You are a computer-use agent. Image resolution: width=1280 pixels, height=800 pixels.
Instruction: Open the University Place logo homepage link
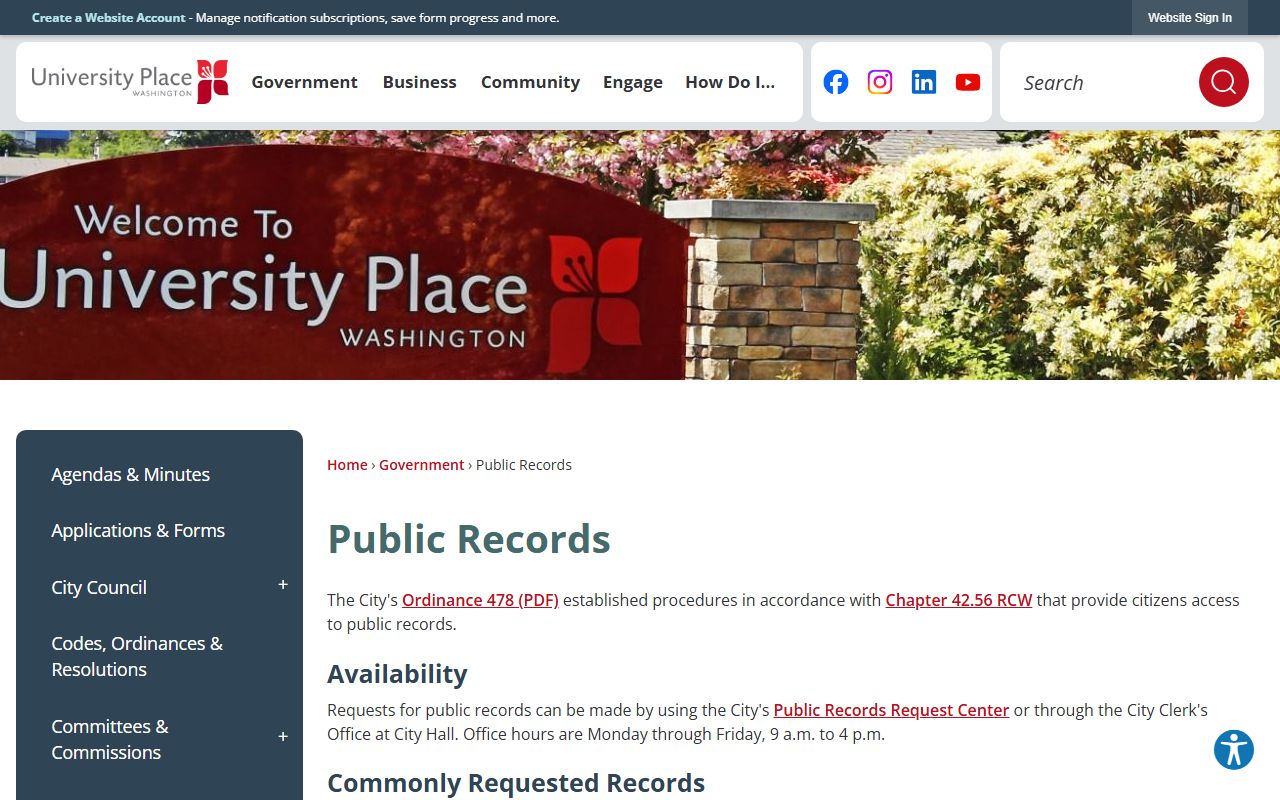(130, 82)
